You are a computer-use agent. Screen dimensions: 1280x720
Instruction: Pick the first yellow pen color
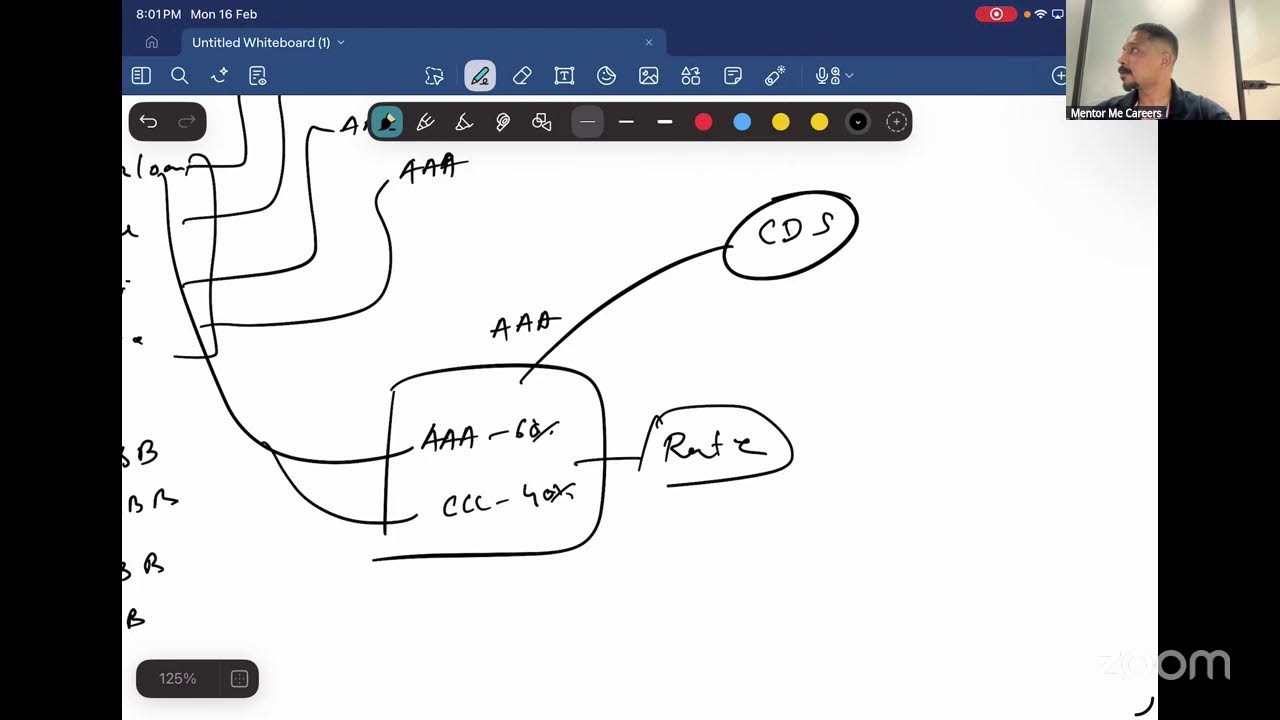tap(781, 122)
